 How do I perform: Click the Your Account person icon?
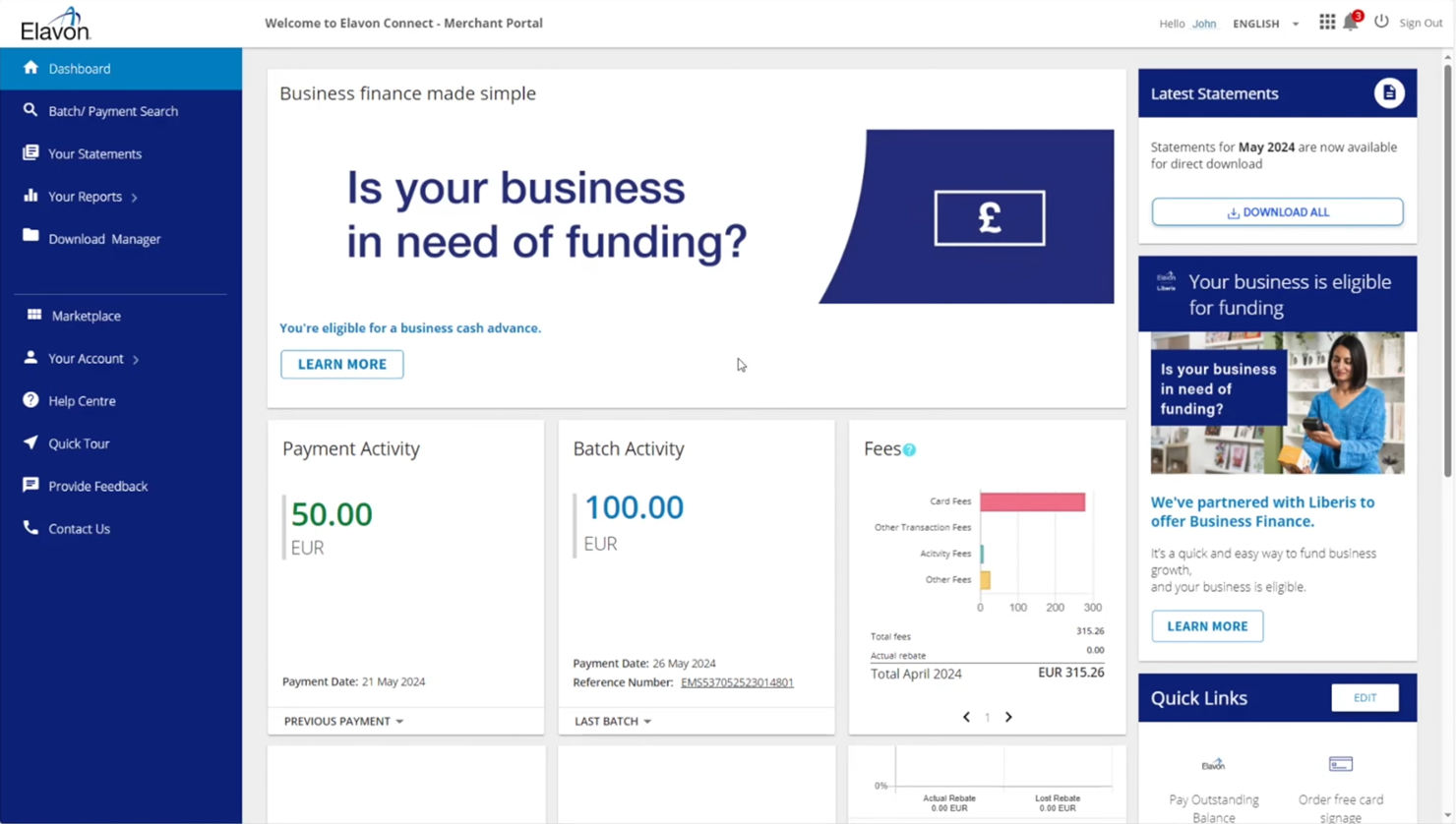tap(30, 357)
